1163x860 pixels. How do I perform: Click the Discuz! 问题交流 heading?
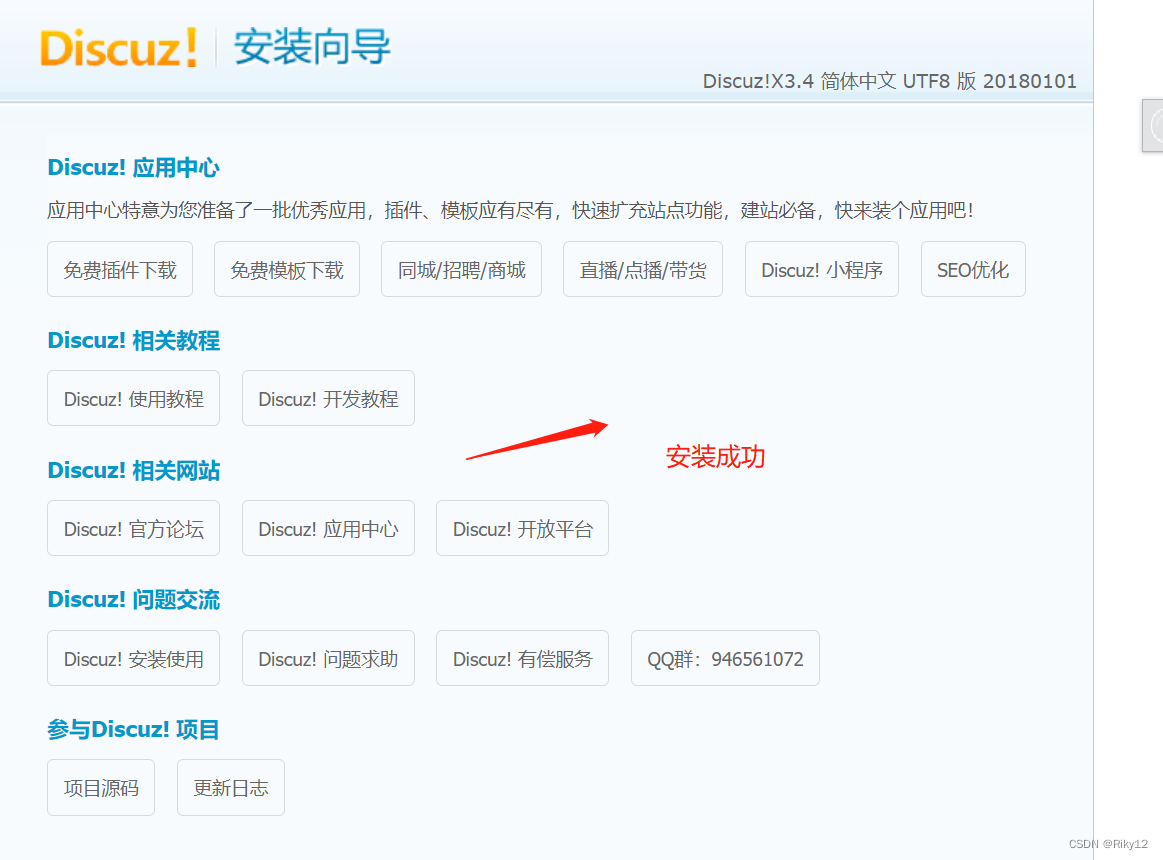[134, 600]
